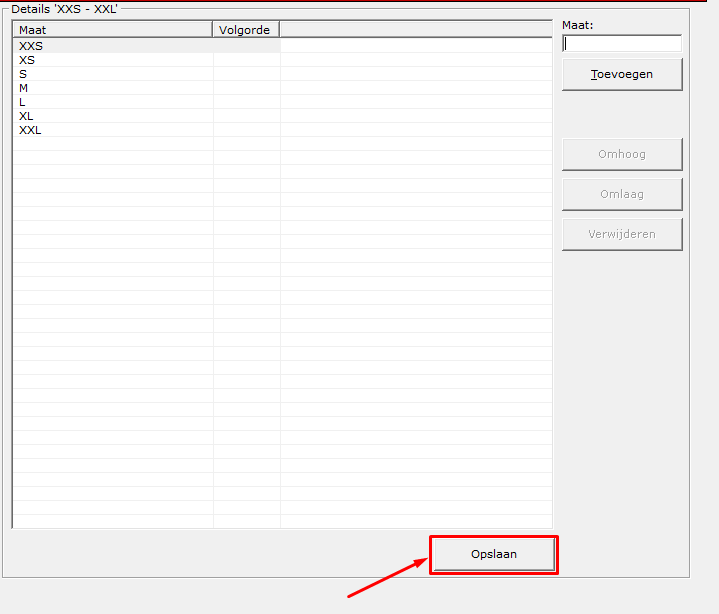Click the Volgorde cell of the M row
The image size is (719, 614).
pos(247,88)
